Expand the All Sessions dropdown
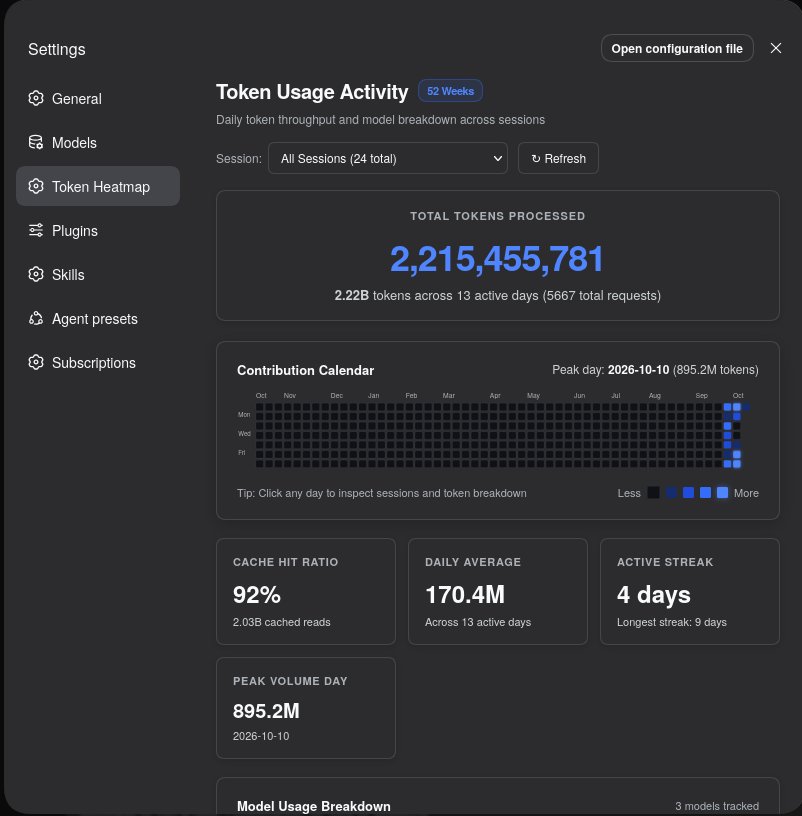Screen dimensions: 802x816 point(388,158)
